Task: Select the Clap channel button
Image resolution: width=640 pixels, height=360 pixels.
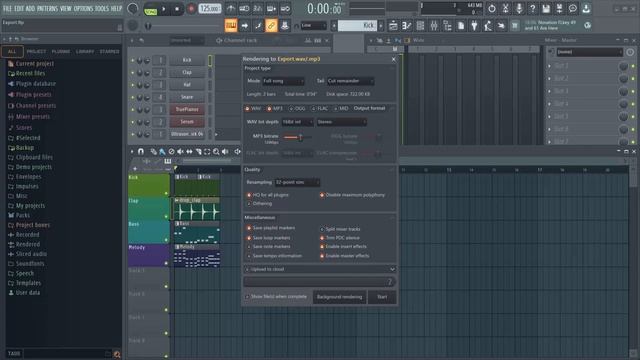Action: 187,72
